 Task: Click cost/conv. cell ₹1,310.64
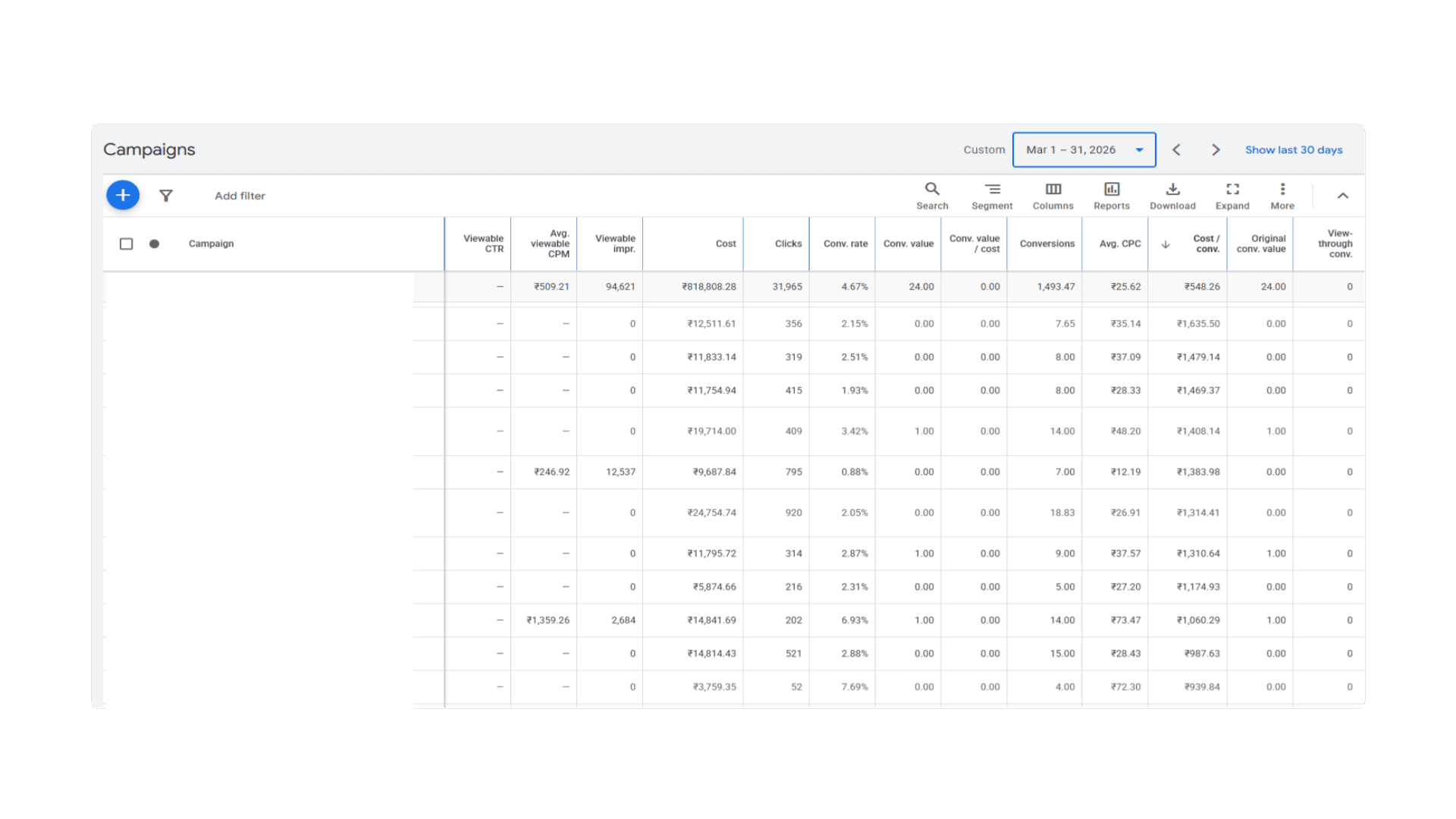click(x=1198, y=554)
